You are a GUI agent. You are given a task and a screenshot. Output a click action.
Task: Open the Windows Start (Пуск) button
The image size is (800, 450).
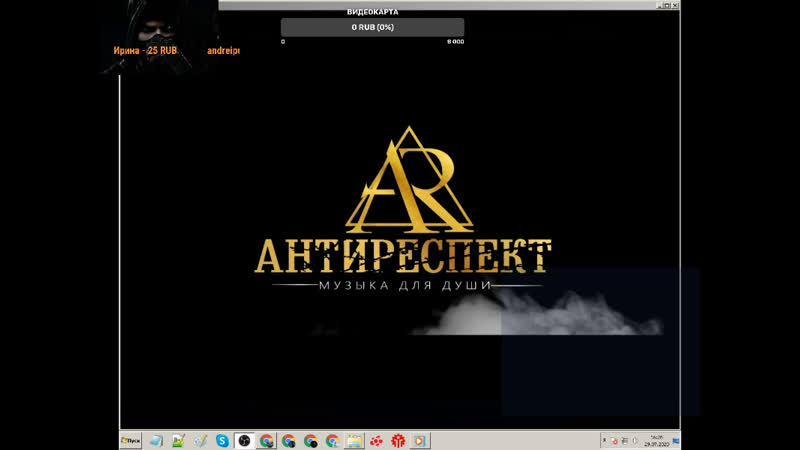pos(131,440)
